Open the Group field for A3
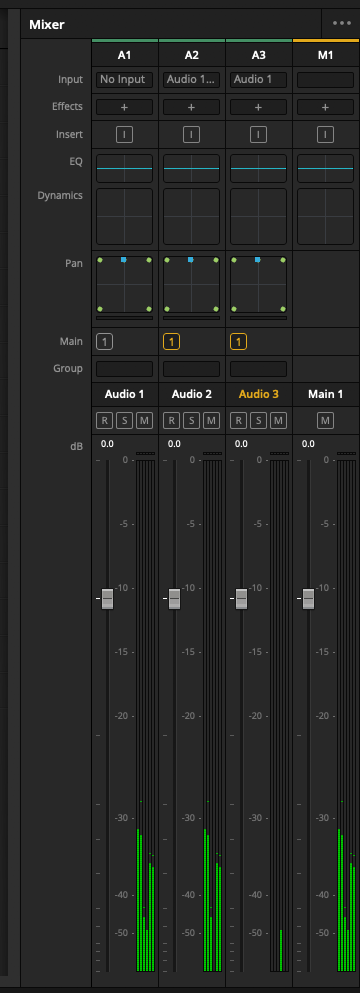The width and height of the screenshot is (360, 993). point(259,369)
